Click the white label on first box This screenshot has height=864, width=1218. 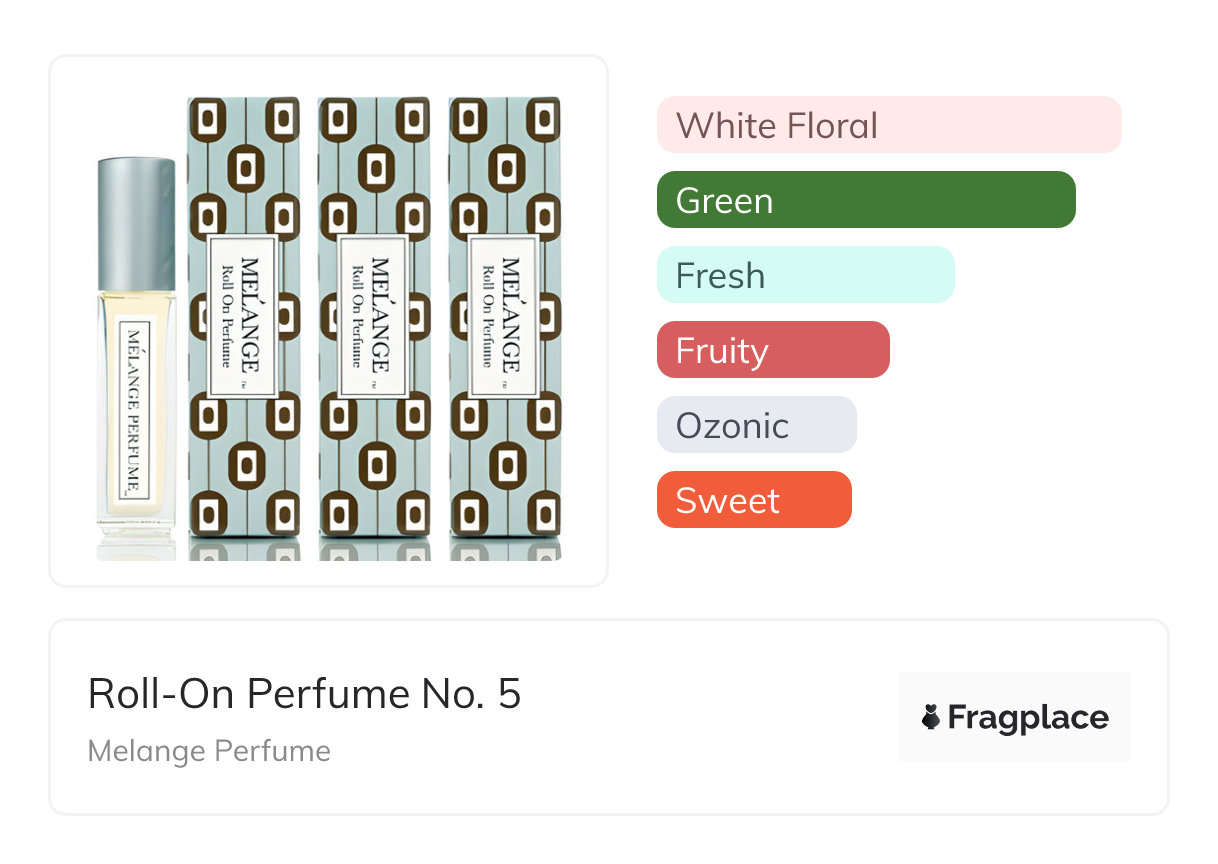[x=244, y=317]
